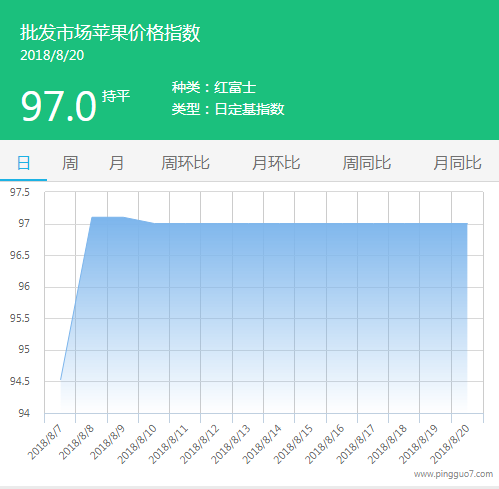Click the 2018/8/15 x-axis label
The height and width of the screenshot is (489, 499).
(x=293, y=445)
